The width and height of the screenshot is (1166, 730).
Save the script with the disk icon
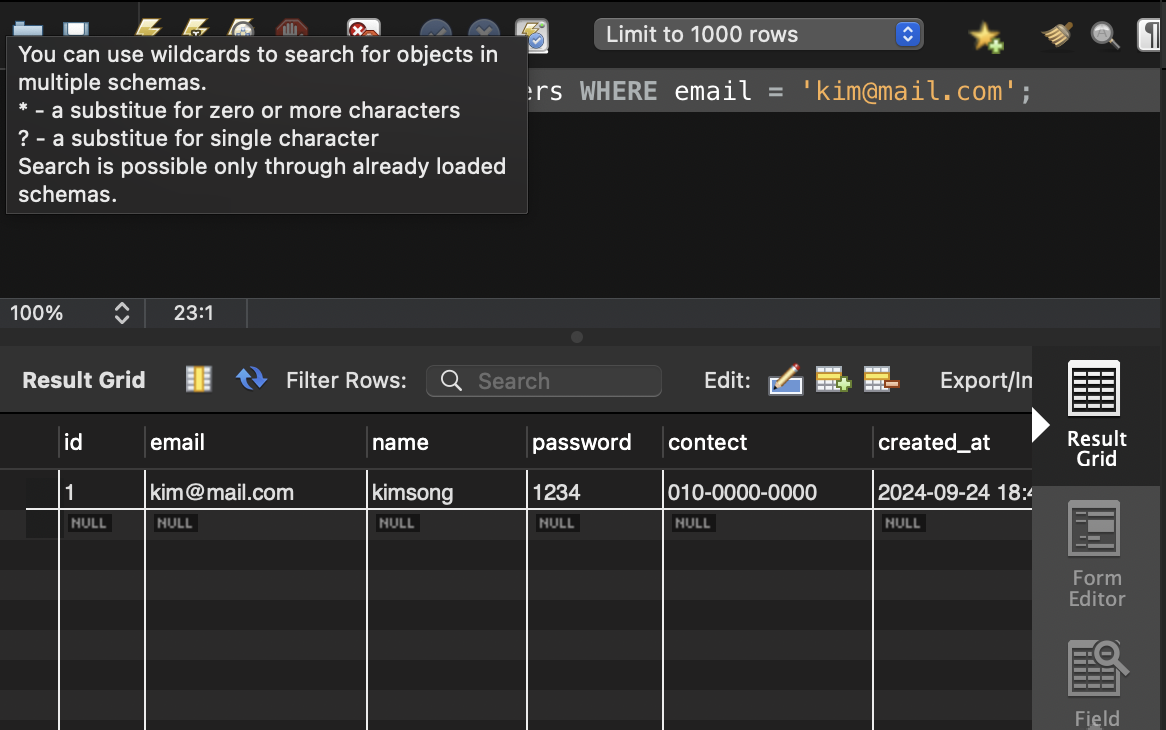click(x=76, y=29)
